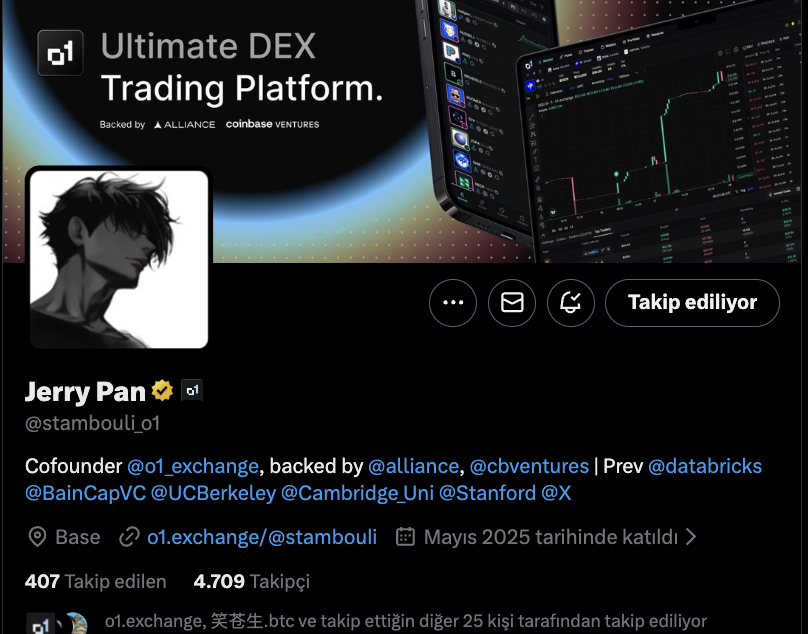808x634 pixels.
Task: Open the @UCBerkeley mention link
Action: click(213, 493)
